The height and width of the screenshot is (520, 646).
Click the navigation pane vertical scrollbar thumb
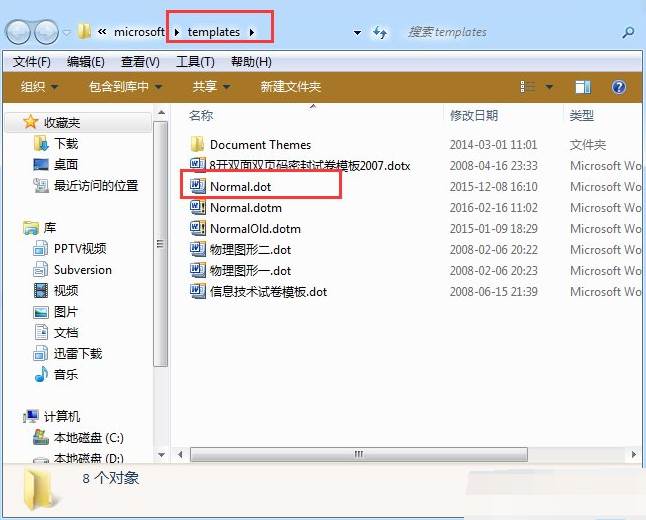161,244
